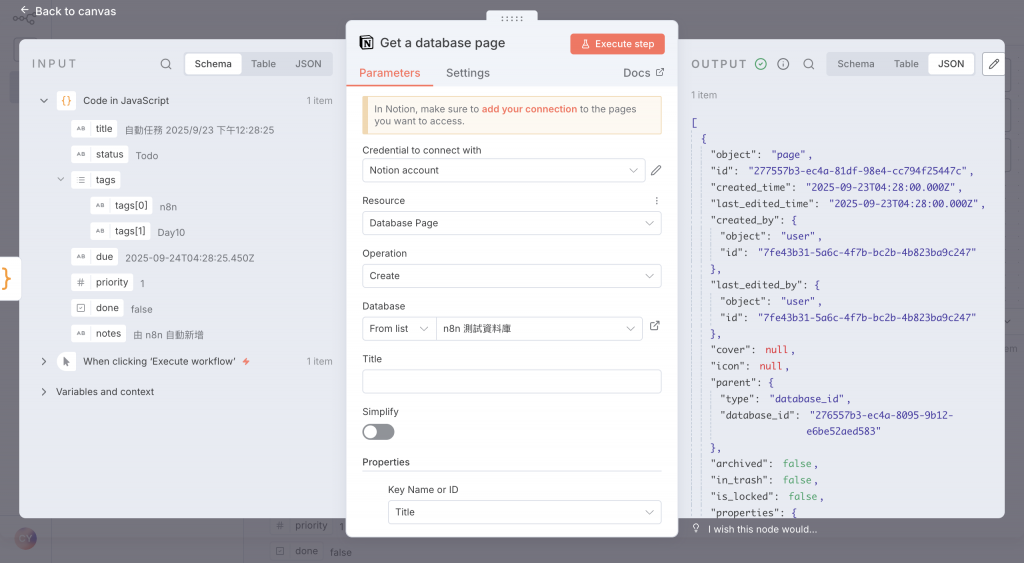Viewport: 1024px width, 563px height.
Task: Click the orange code node handle
Action: coord(7,279)
